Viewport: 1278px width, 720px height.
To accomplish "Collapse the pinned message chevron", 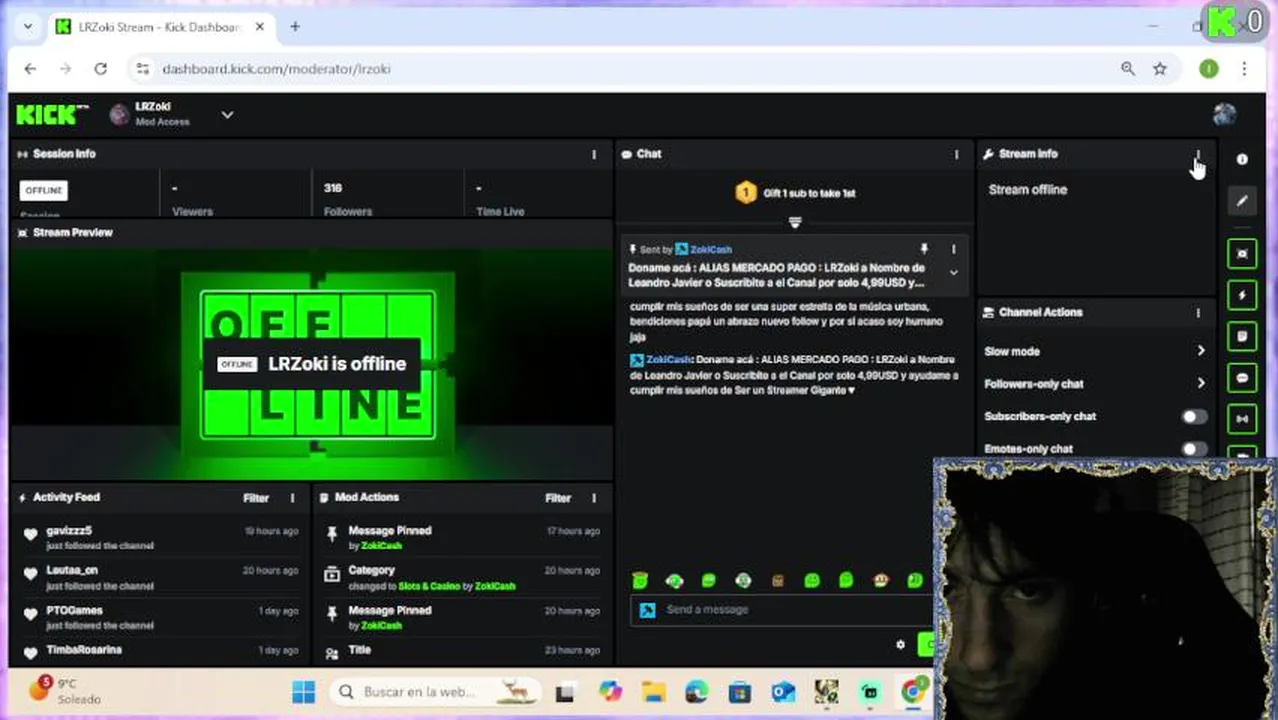I will click(x=953, y=273).
